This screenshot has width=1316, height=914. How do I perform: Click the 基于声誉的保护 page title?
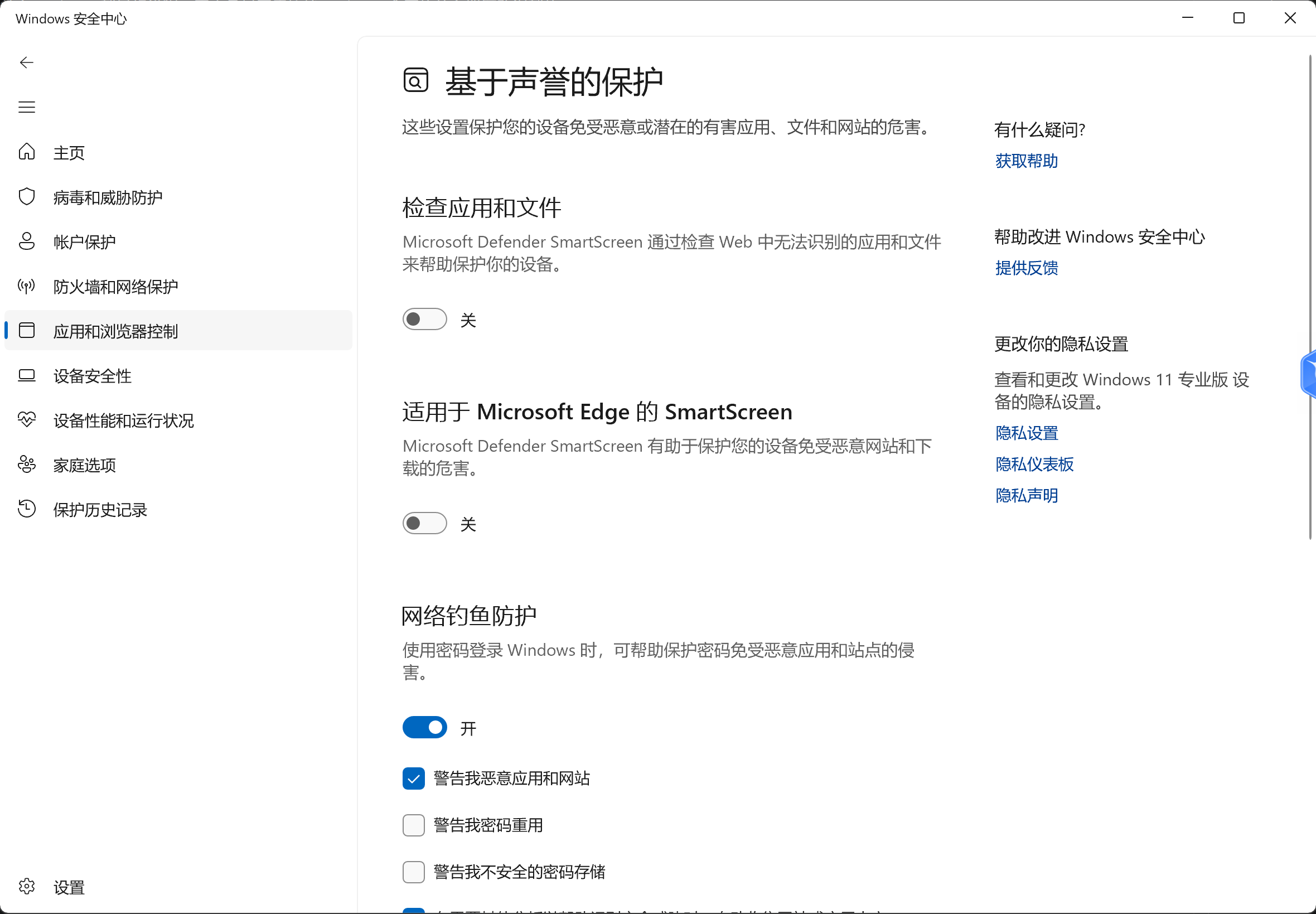(554, 81)
